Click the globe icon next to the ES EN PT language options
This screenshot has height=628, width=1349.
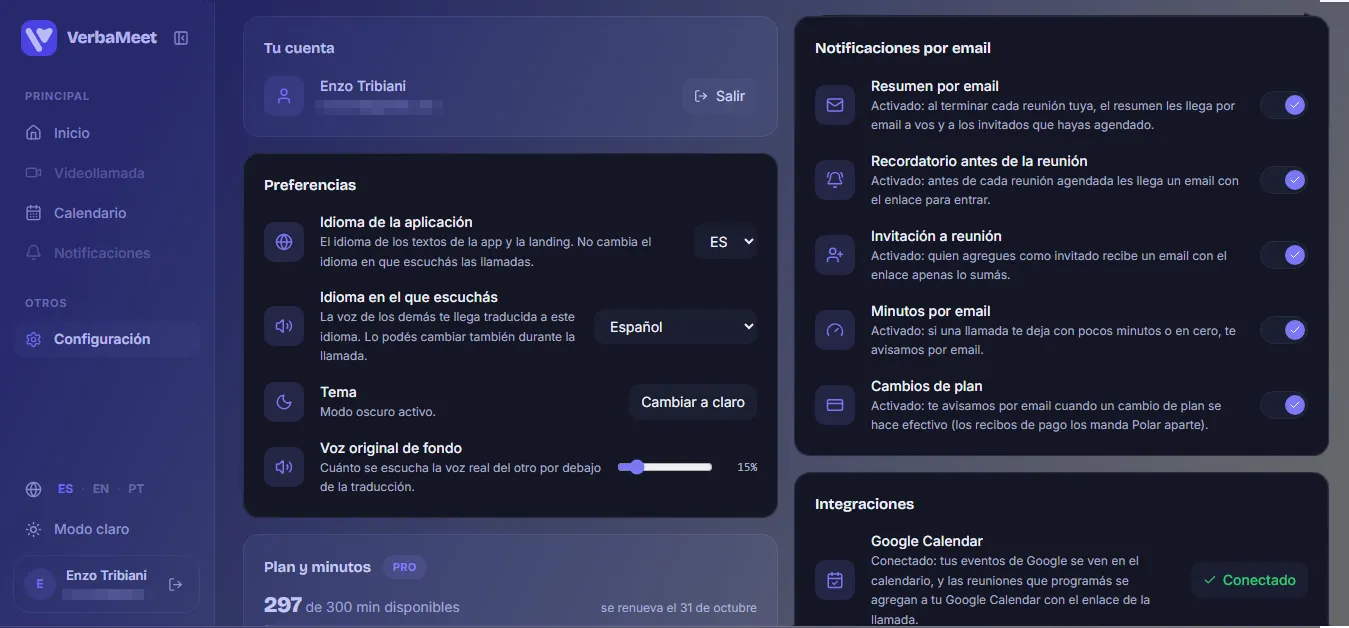tap(34, 489)
